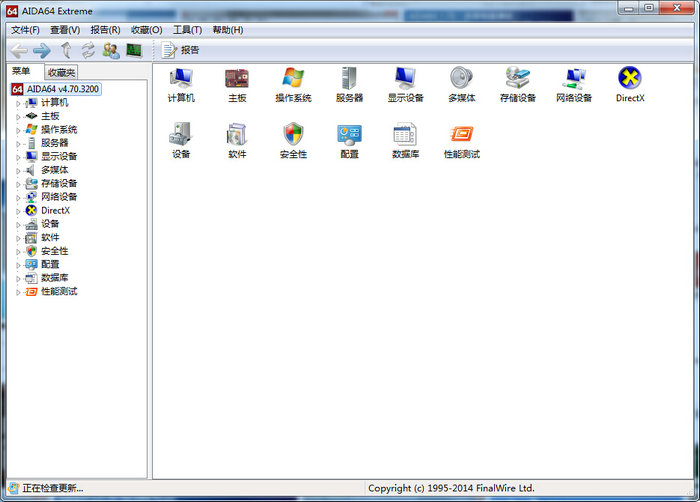Open the 性能测试 (Benchmark) icon in main panel
The image size is (700, 502).
[x=461, y=135]
